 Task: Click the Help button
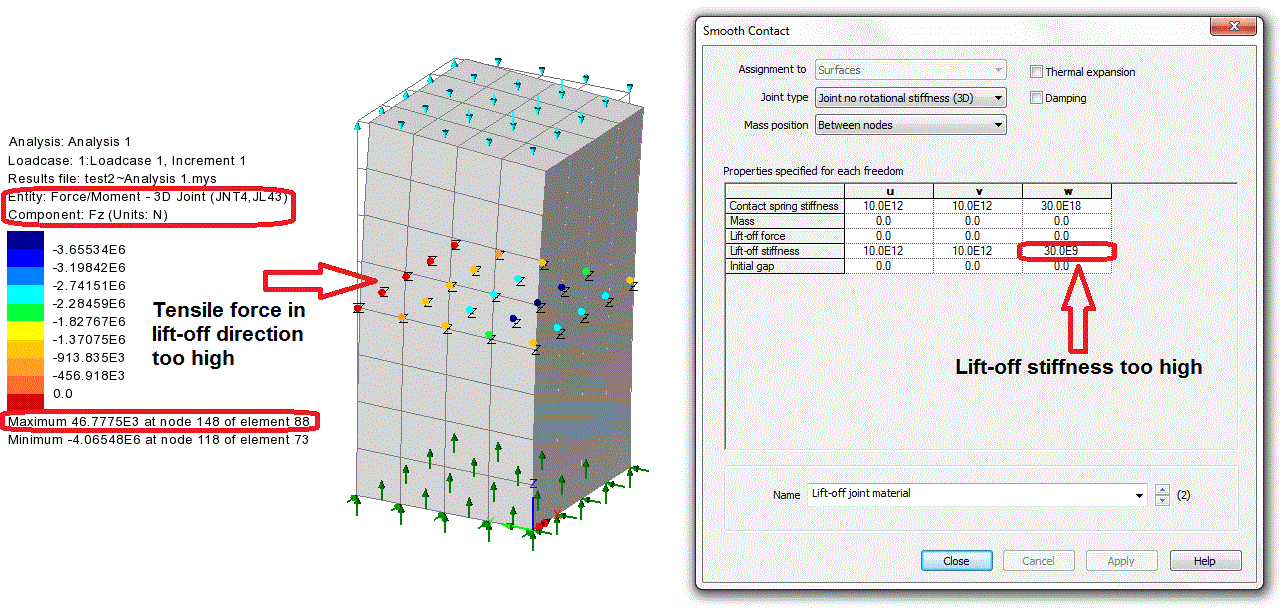click(1205, 561)
